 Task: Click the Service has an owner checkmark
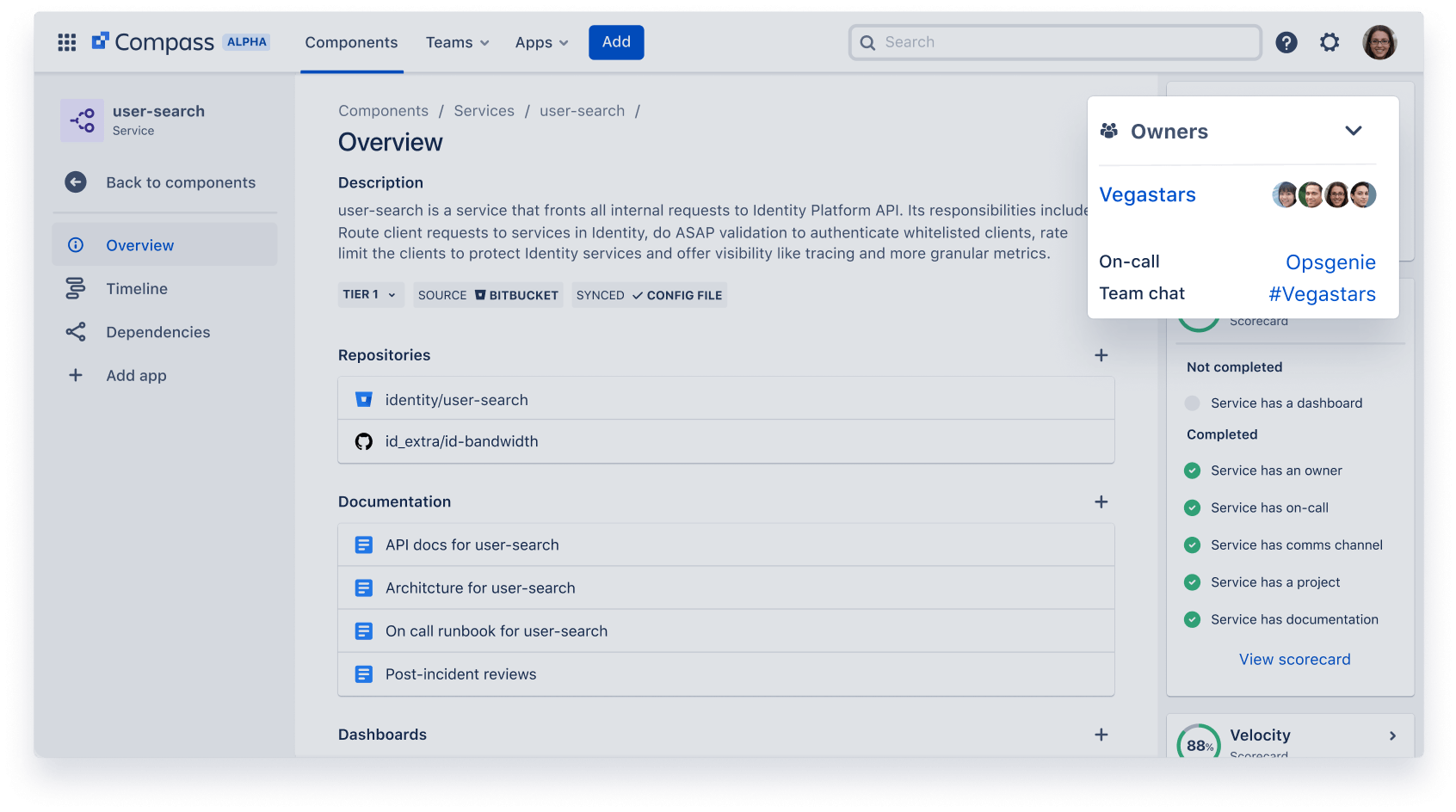[1192, 471]
